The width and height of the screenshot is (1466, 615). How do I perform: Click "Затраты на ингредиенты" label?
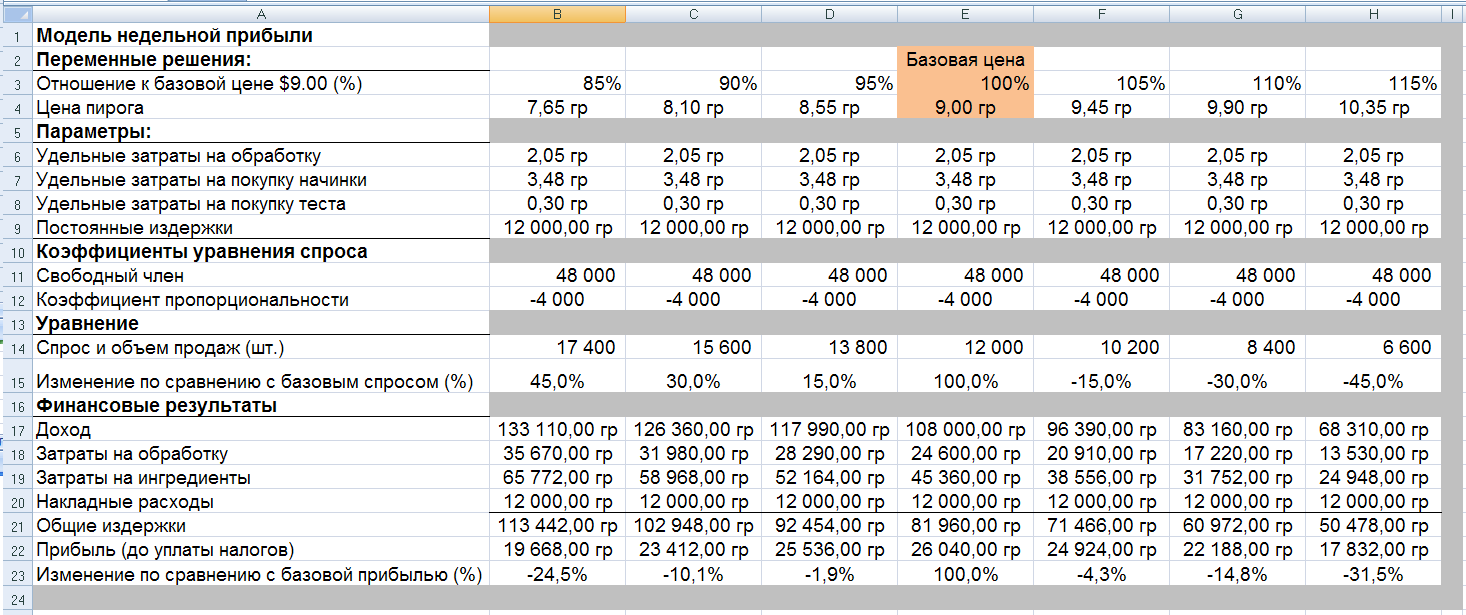pyautogui.click(x=143, y=478)
